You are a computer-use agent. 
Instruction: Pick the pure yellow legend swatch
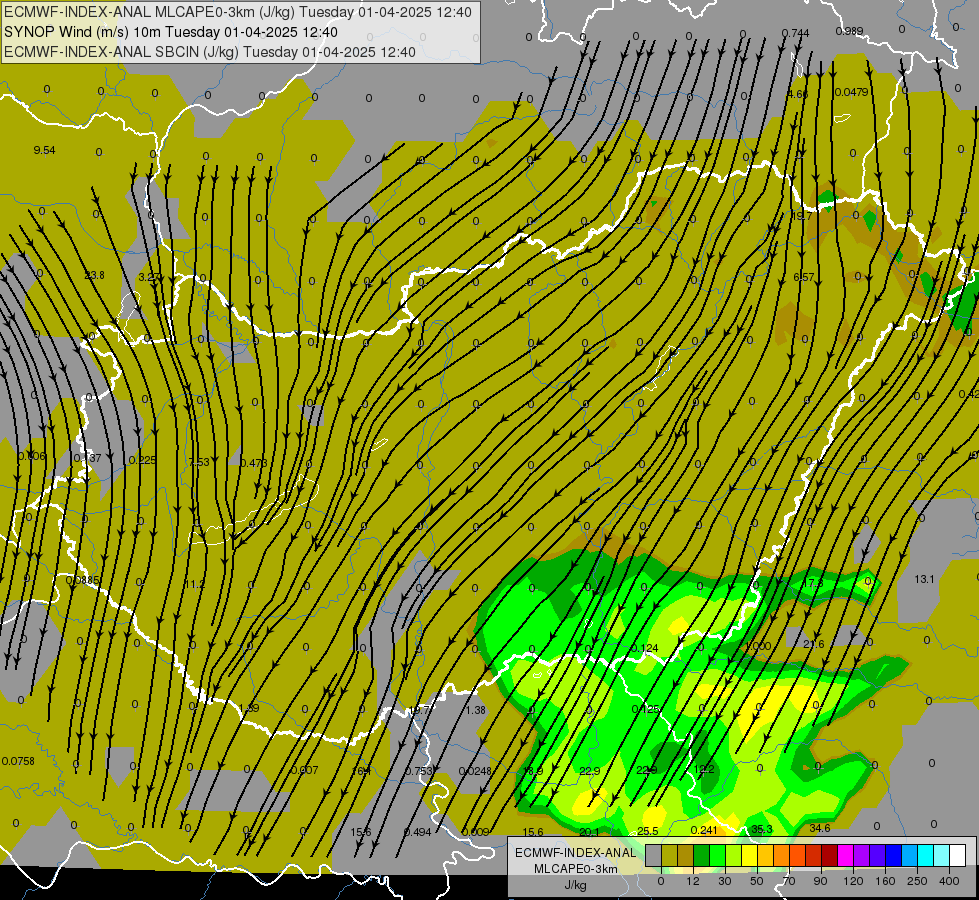point(750,855)
